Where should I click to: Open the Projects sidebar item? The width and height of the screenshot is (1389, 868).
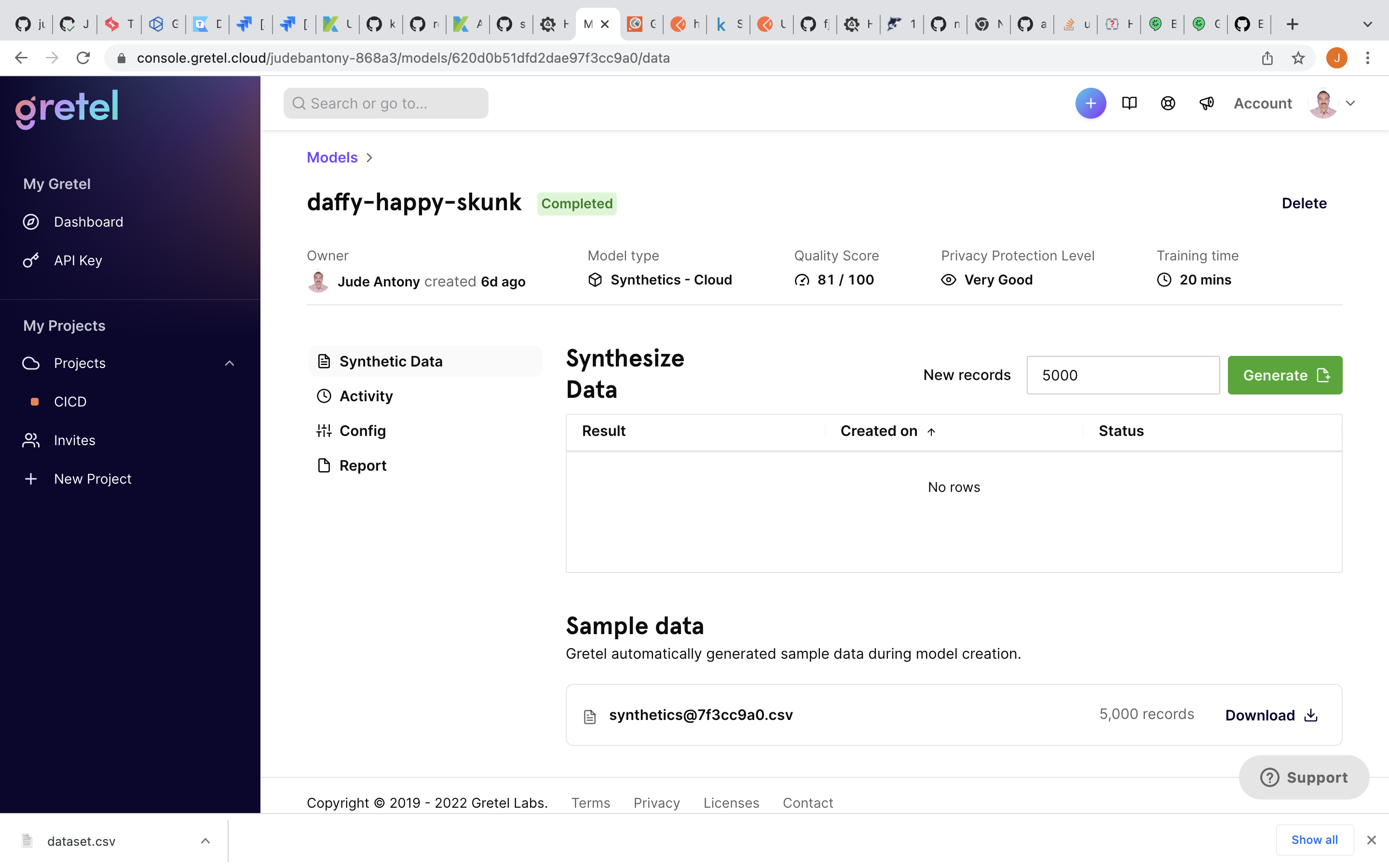(x=80, y=363)
